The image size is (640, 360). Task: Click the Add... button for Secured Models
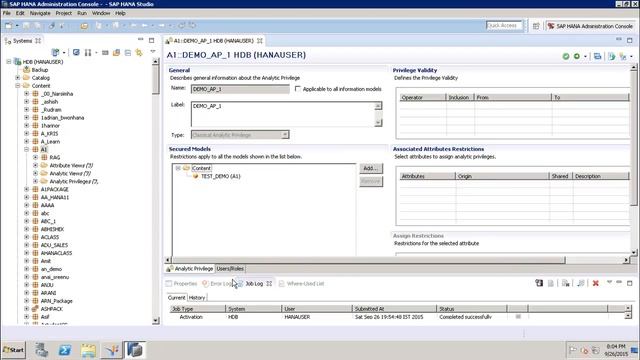point(371,168)
